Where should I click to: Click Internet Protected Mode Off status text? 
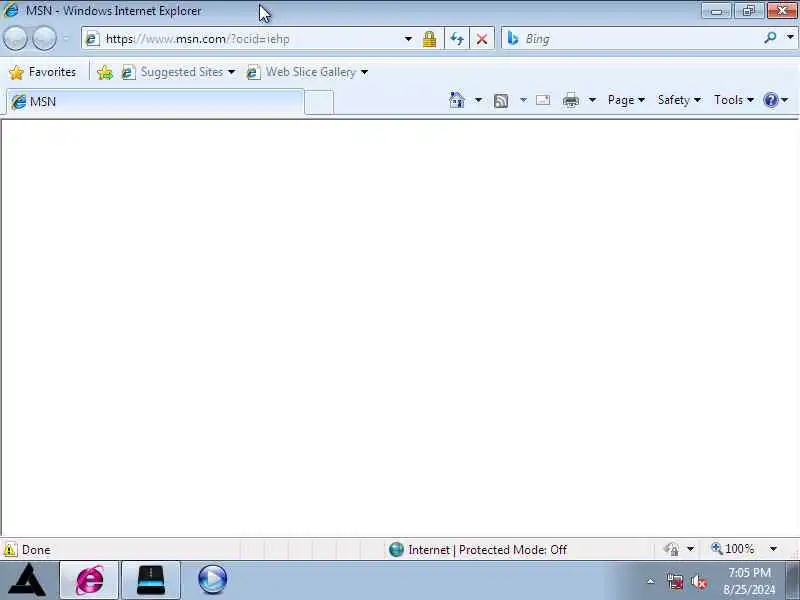point(487,549)
